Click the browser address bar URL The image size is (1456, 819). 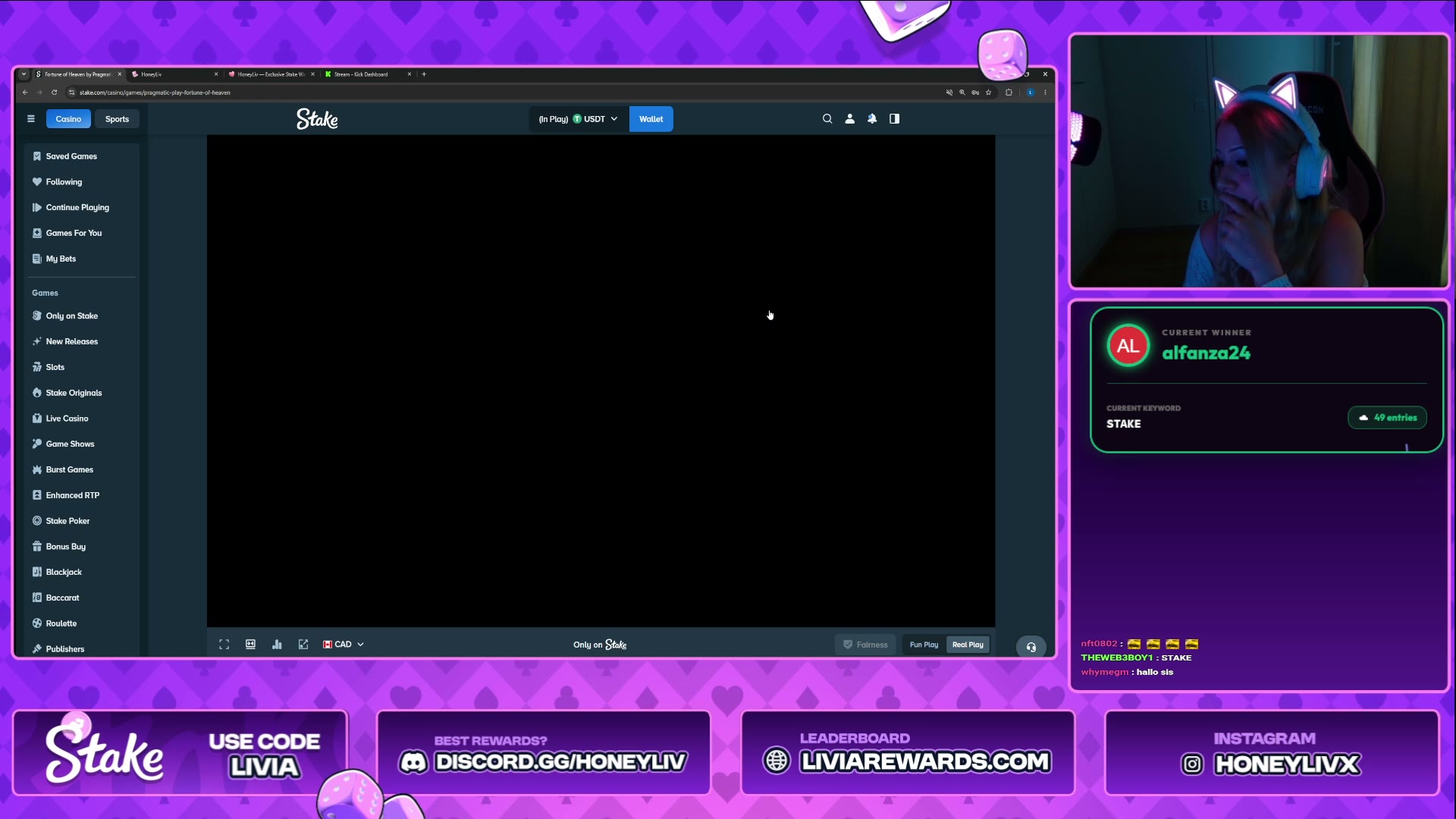pyautogui.click(x=155, y=93)
